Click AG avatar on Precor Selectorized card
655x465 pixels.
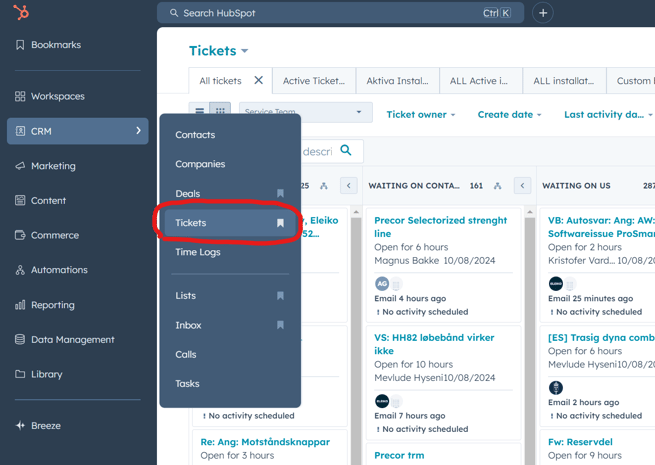(x=382, y=284)
